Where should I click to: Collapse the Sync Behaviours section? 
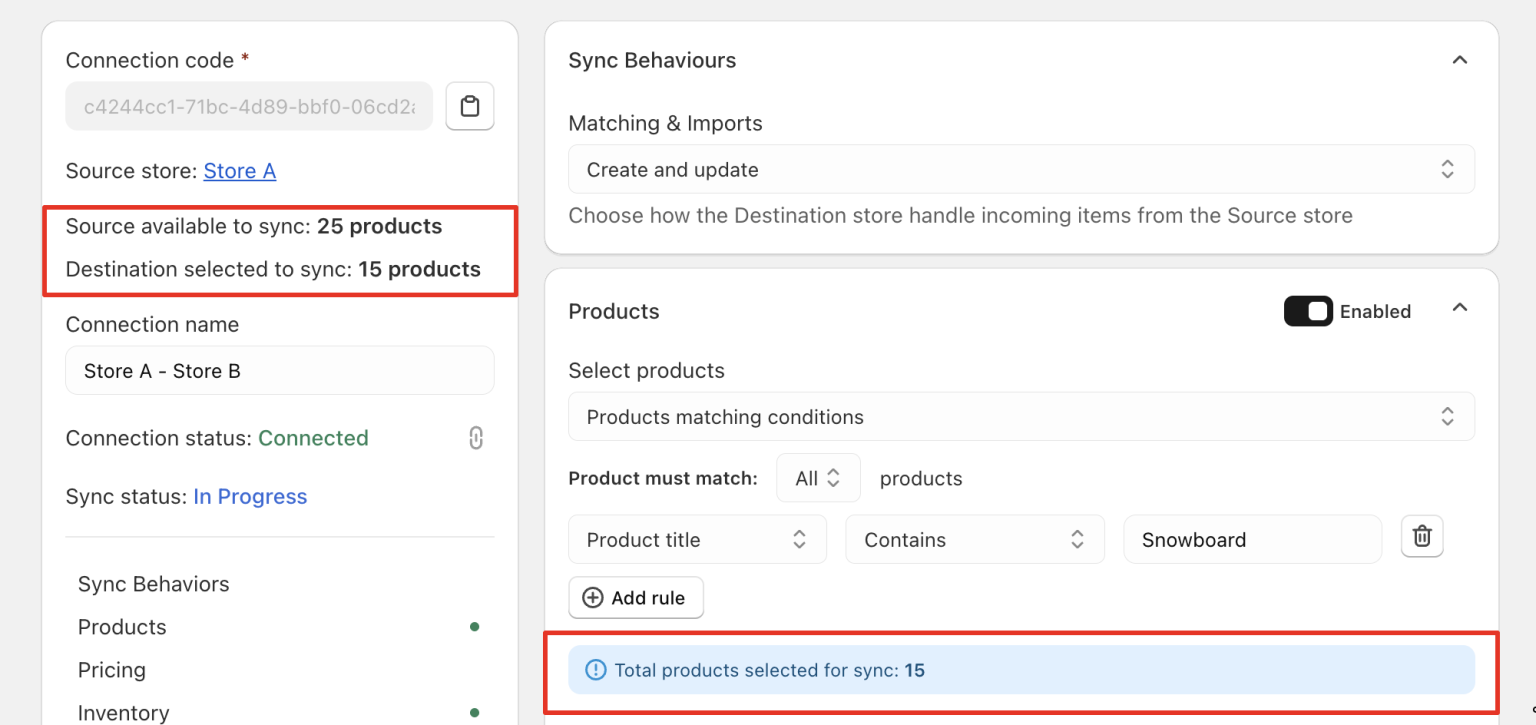click(x=1460, y=60)
